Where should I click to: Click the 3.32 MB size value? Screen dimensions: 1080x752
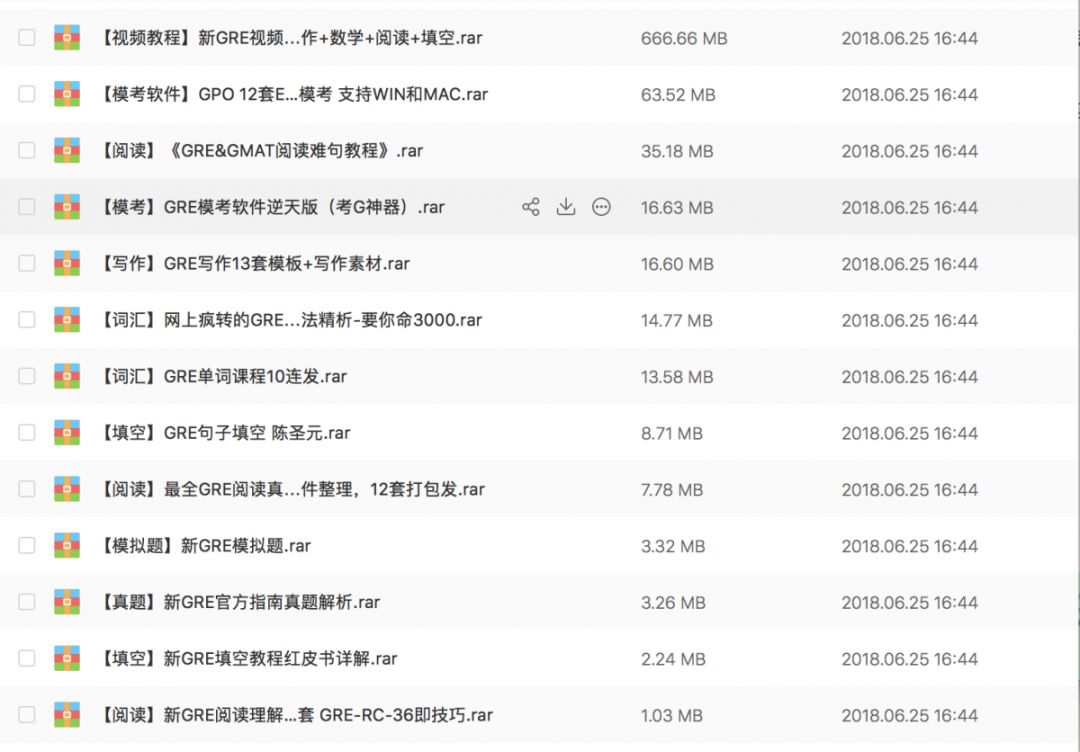click(673, 547)
